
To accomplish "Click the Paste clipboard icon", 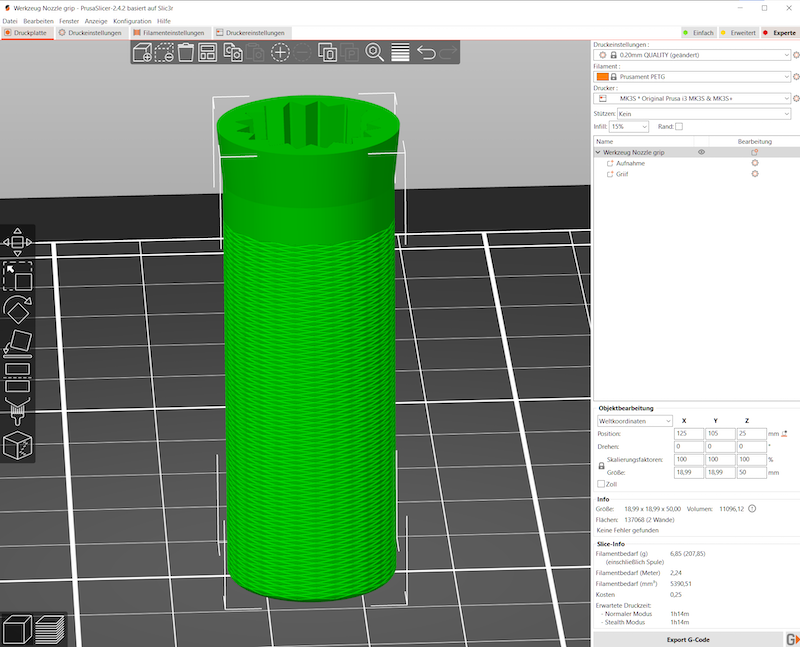I will (x=255, y=53).
